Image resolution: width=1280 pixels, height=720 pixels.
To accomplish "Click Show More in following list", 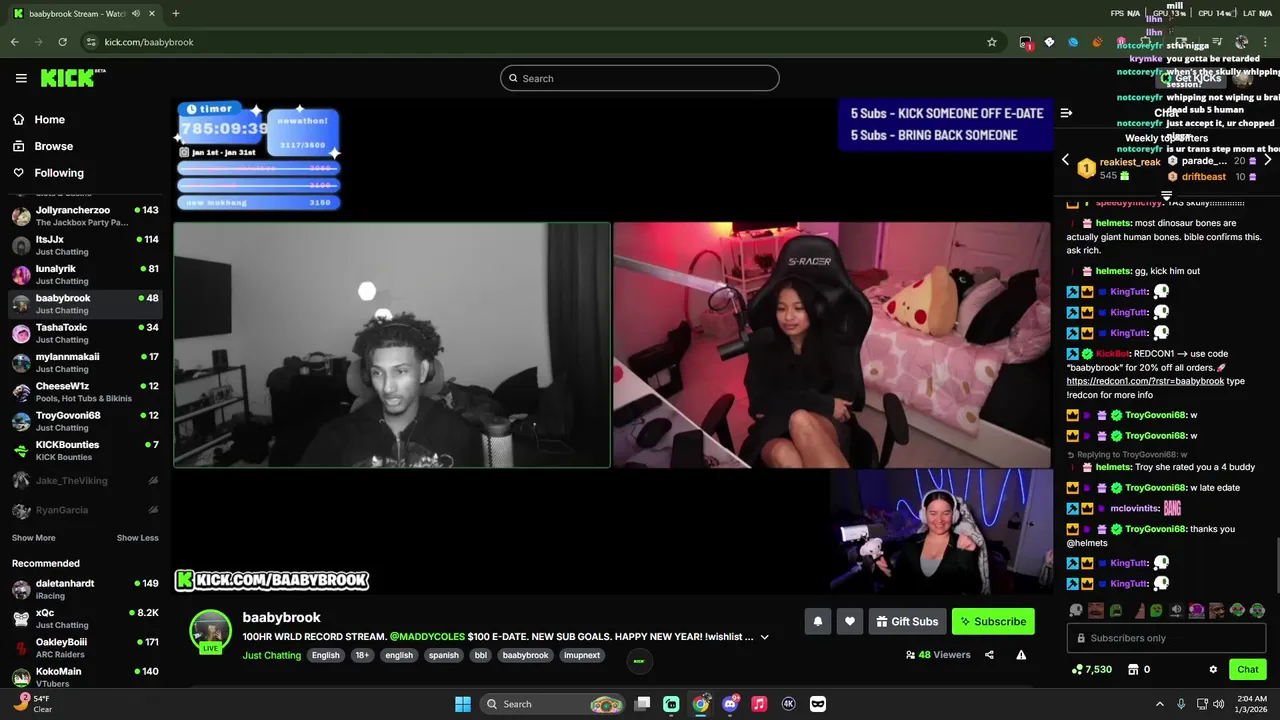I will [33, 538].
